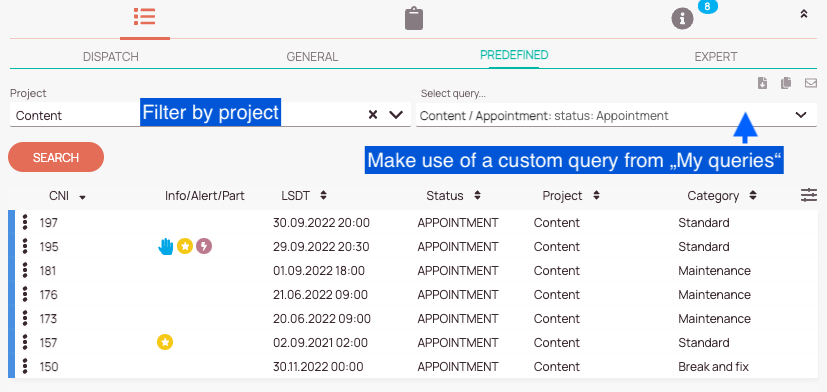Click the yellow star icon on ticket 195
This screenshot has height=392, width=827.
pyautogui.click(x=185, y=246)
